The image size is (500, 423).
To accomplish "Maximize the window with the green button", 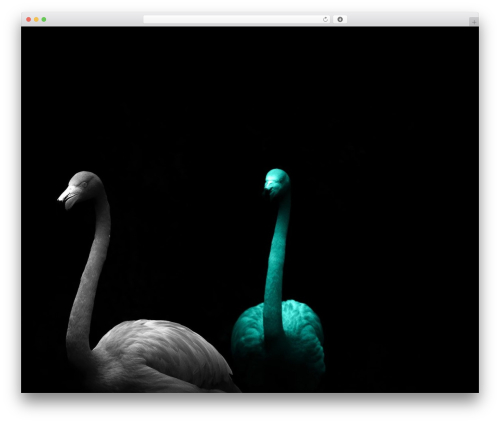I will tap(44, 19).
